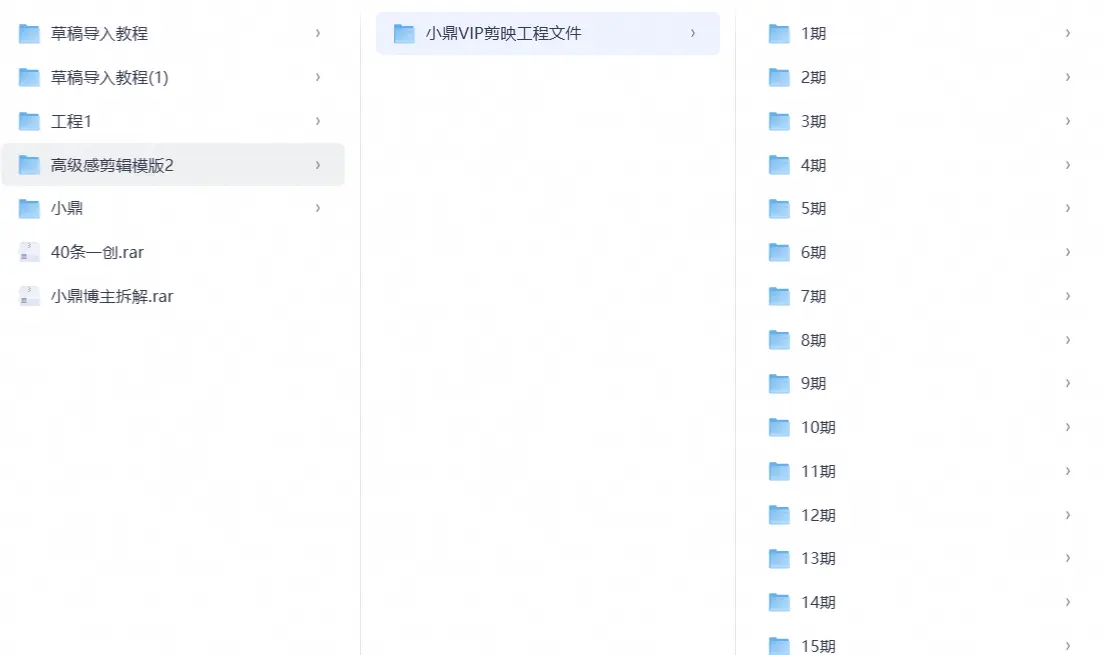The width and height of the screenshot is (1103, 655).
Task: Click the archive icon of 小鼎博主拆解.rar
Action: [x=29, y=296]
